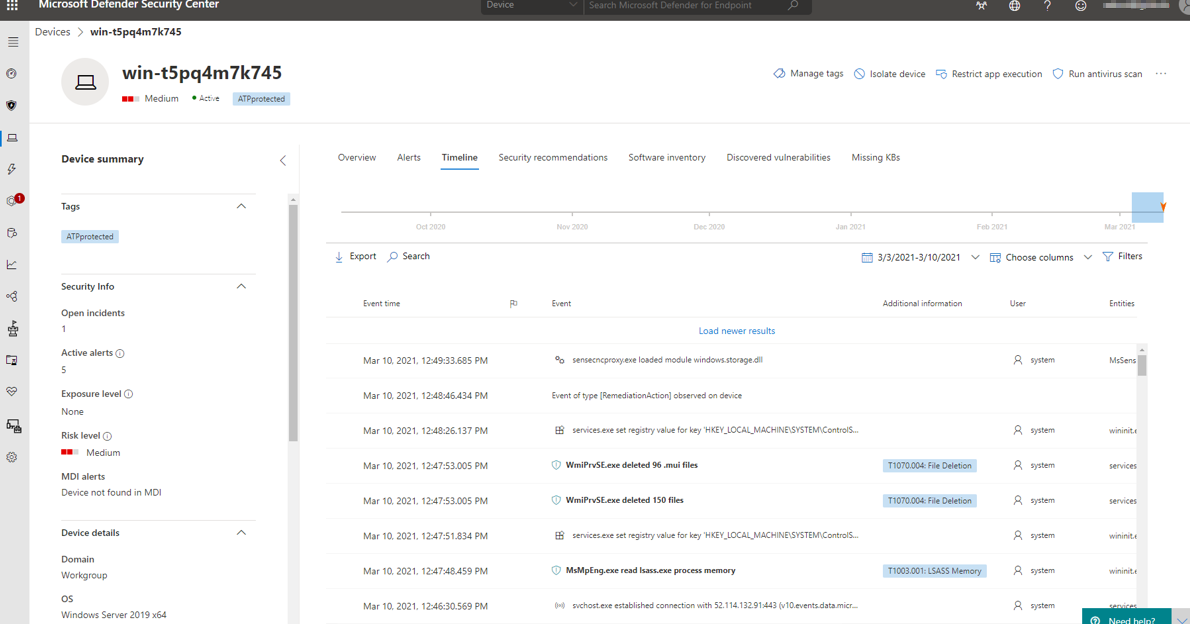Open sidebar icon with red notification badge
Viewport: 1190px width, 624px height.
13,200
